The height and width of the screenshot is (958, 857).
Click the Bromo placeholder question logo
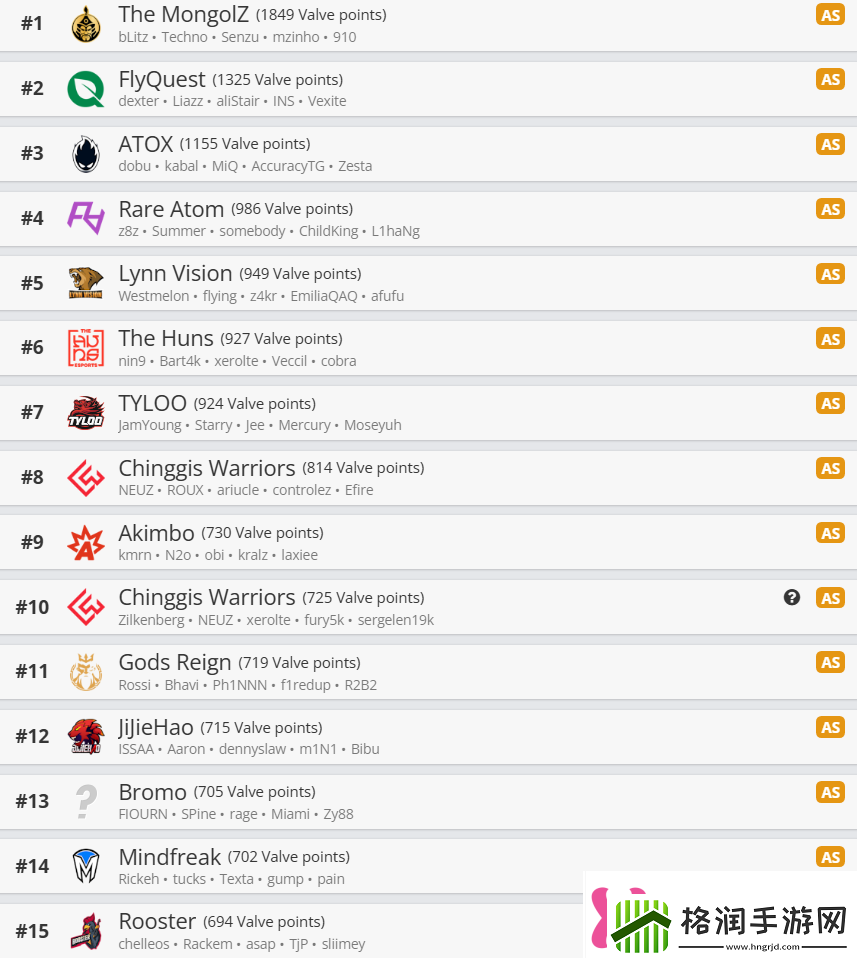[86, 802]
